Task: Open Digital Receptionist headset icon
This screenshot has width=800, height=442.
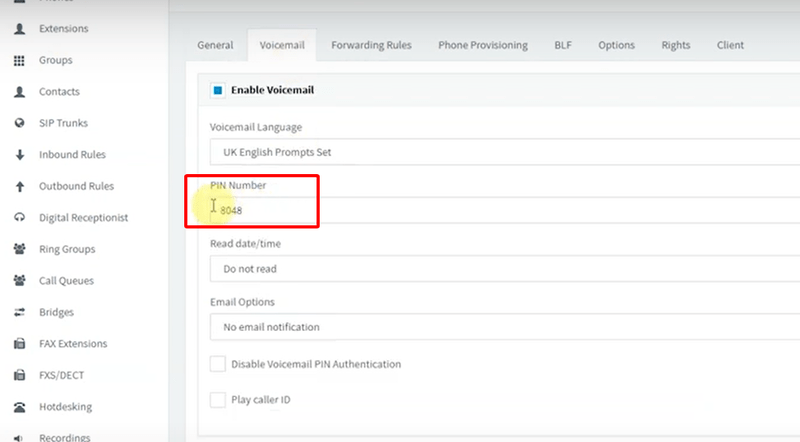Action: (x=19, y=218)
